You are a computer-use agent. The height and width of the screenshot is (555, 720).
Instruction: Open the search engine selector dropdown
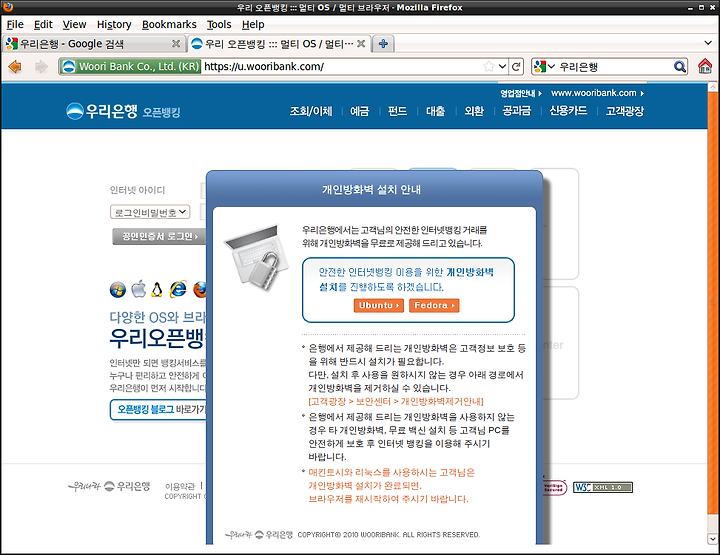click(545, 67)
